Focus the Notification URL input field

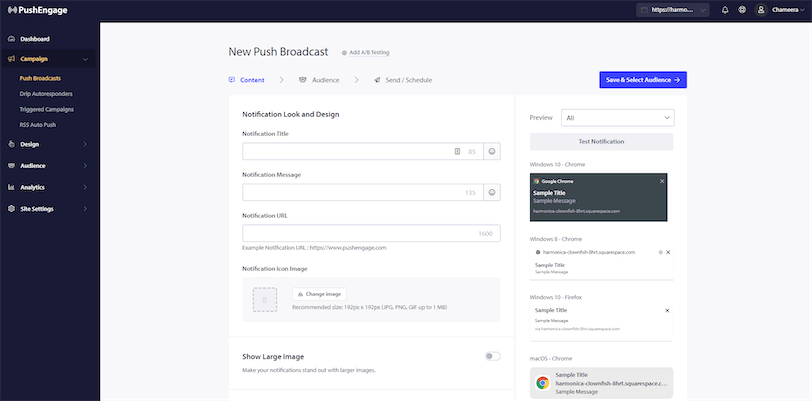tap(371, 234)
